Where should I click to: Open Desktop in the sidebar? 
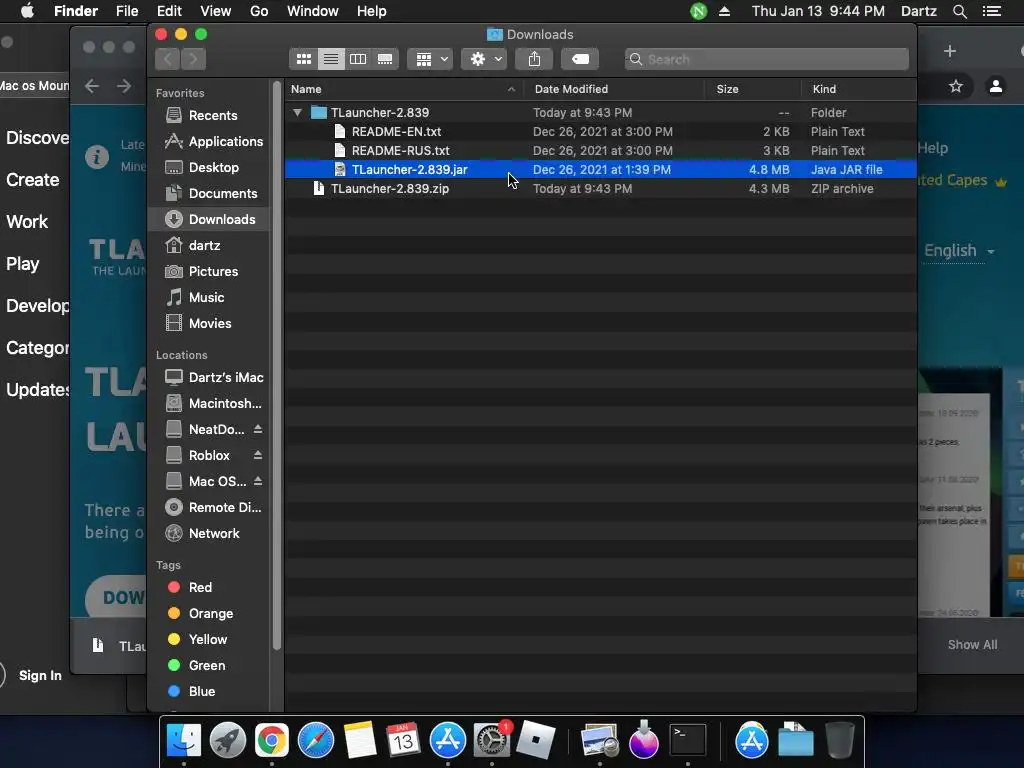(209, 167)
